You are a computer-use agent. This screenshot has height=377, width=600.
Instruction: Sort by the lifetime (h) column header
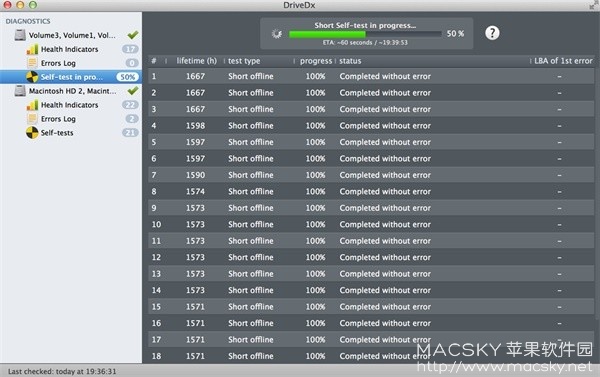click(196, 61)
